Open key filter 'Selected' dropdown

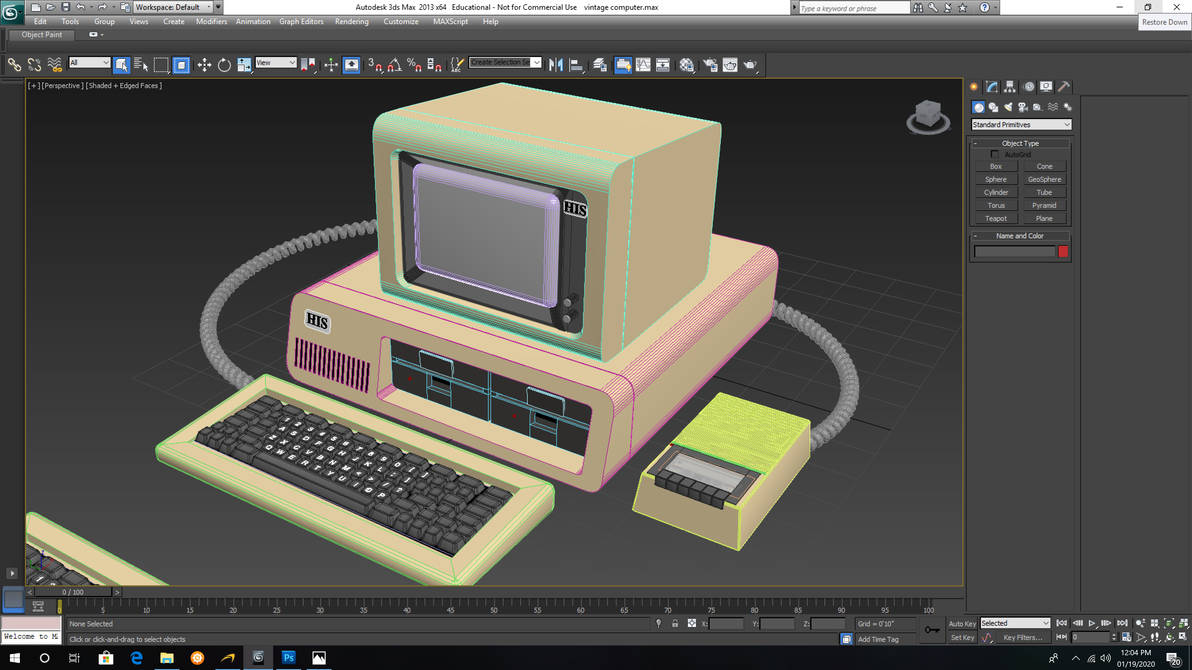[1015, 624]
